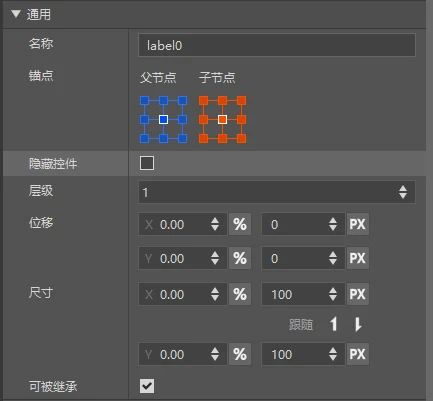Select bottom-center anchor in orange 子节点 grid

[x=222, y=138]
